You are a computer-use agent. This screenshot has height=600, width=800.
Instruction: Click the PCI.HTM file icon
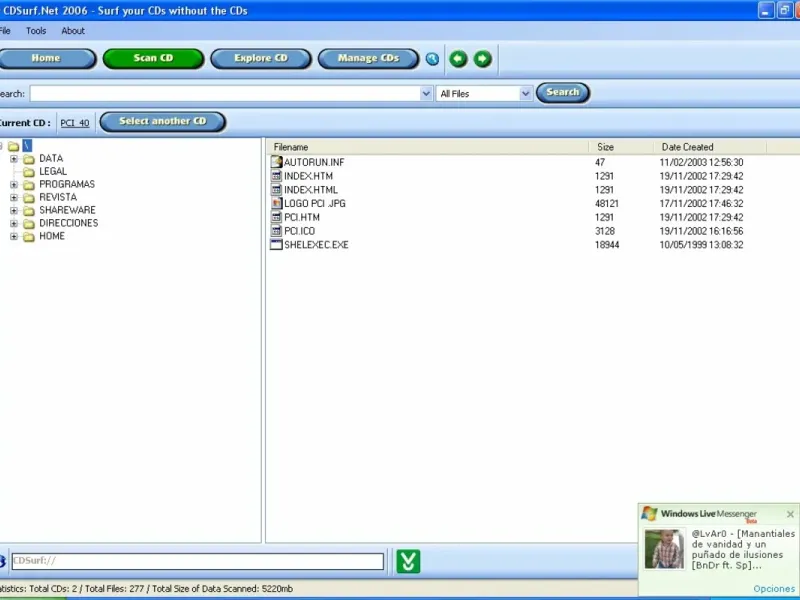coord(276,217)
